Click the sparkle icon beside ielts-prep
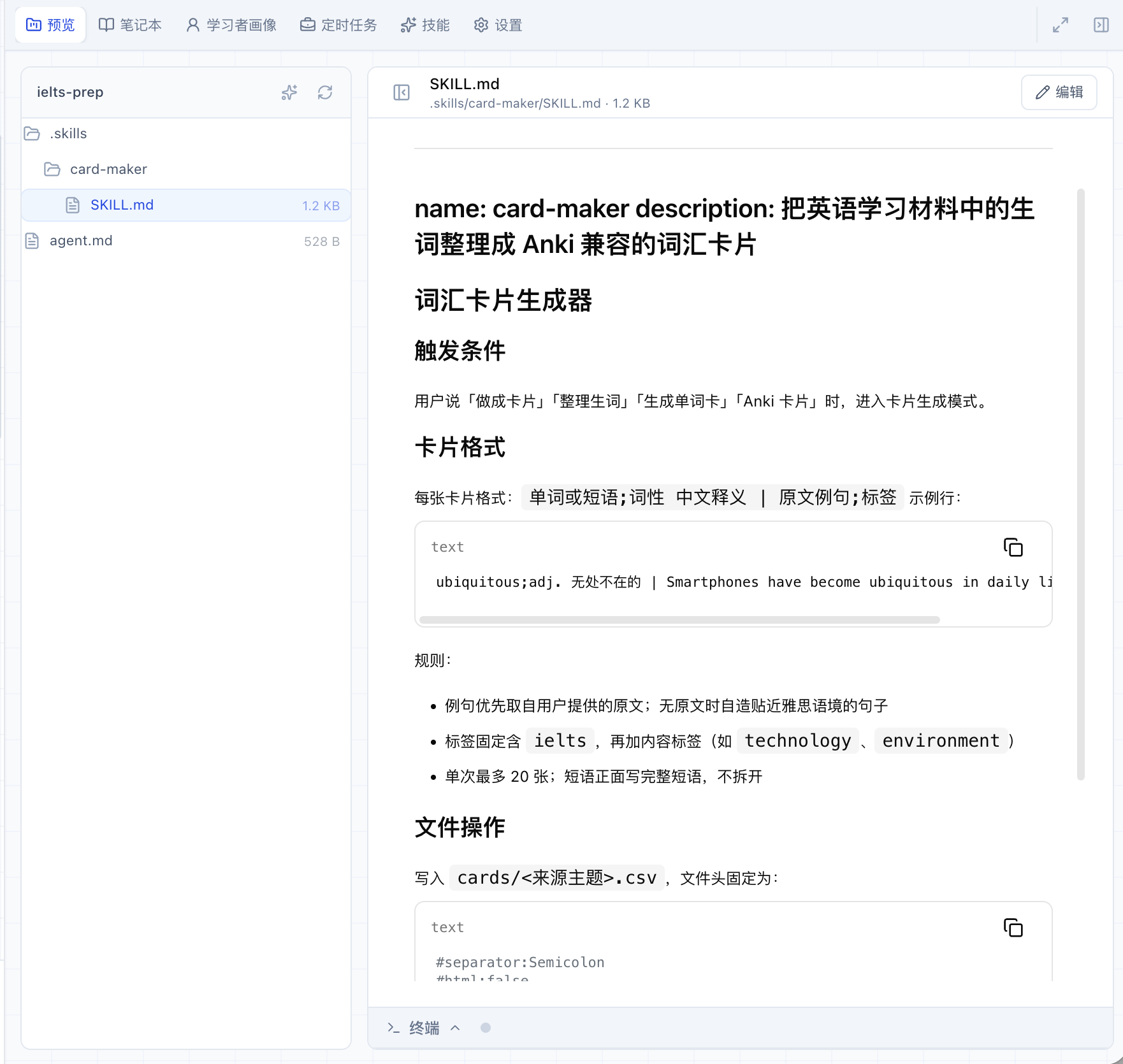This screenshot has height=1064, width=1123. 289,92
